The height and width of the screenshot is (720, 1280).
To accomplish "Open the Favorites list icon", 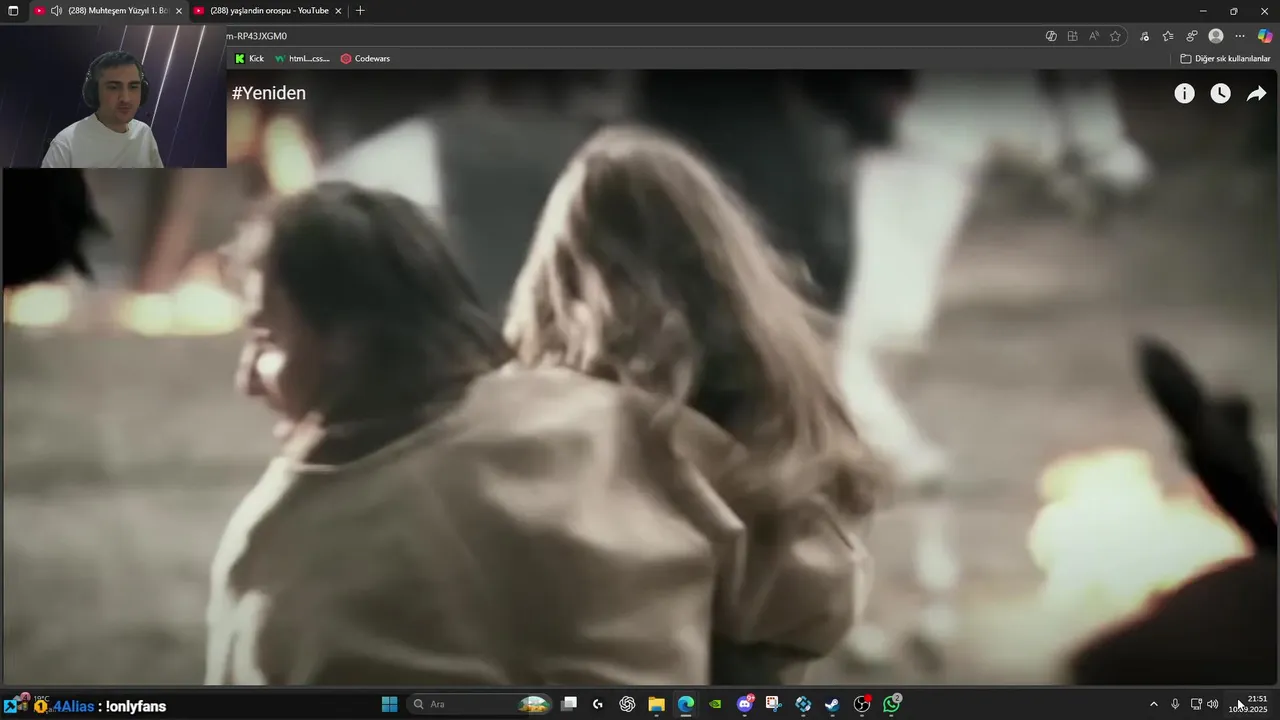I will (x=1168, y=36).
